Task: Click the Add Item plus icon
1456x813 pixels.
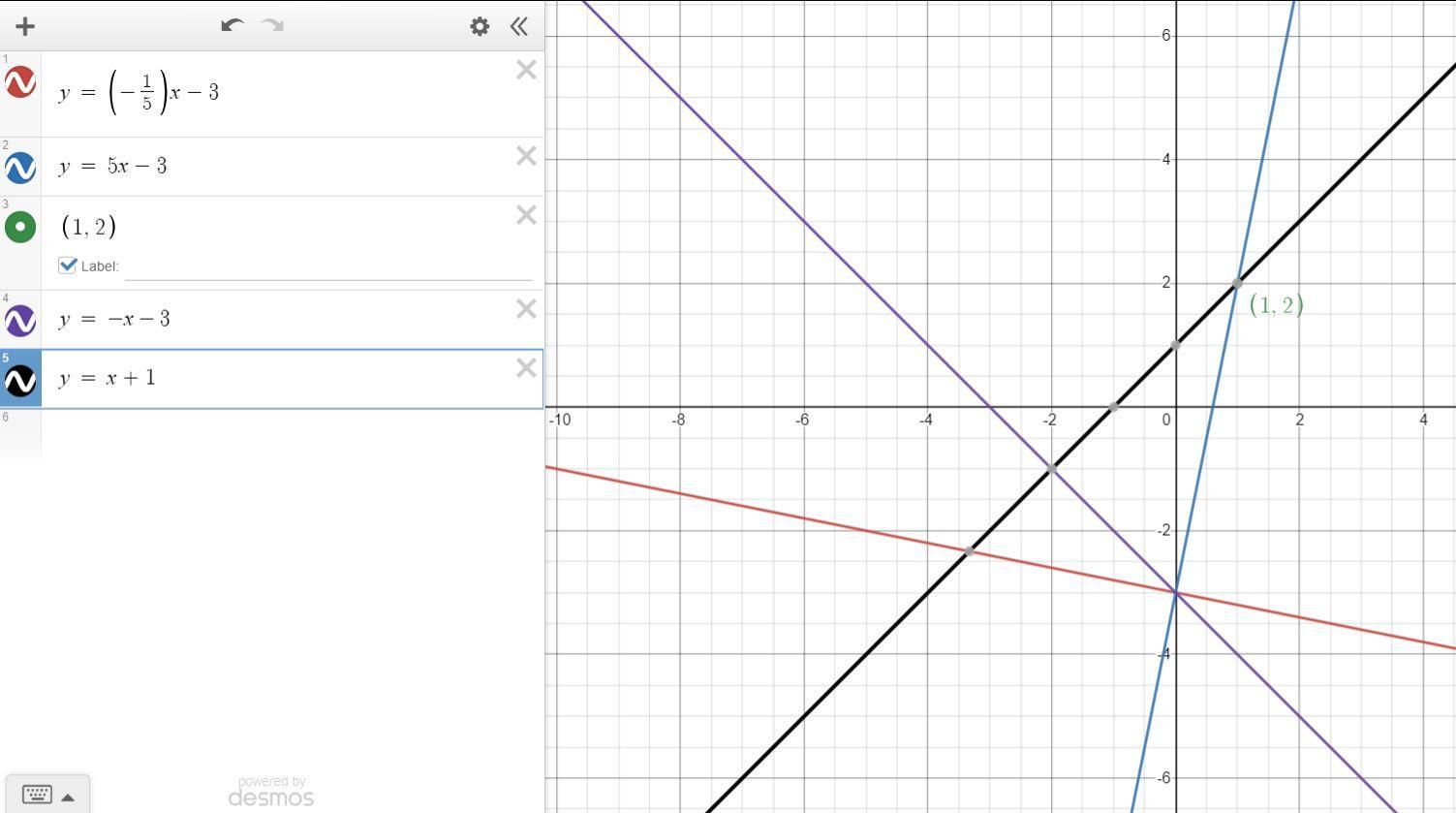Action: click(25, 26)
